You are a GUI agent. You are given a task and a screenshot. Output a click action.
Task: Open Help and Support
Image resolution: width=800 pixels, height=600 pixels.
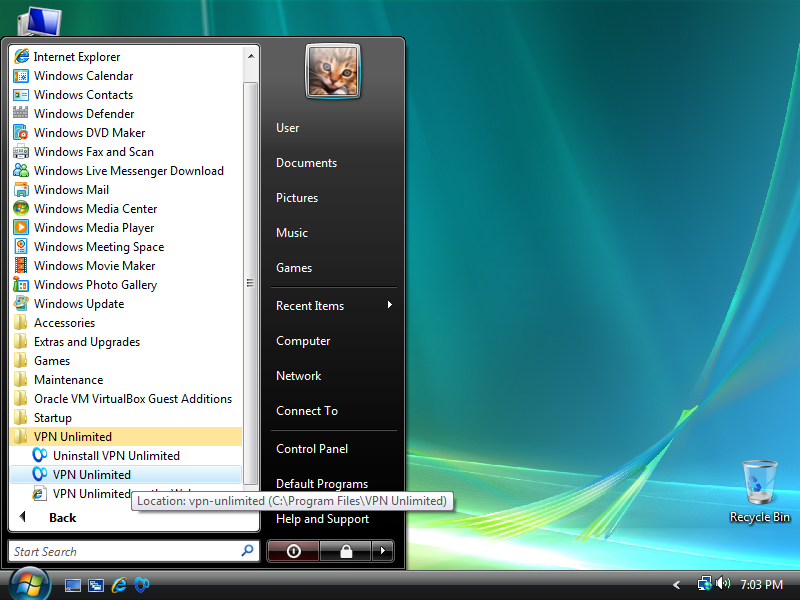click(x=322, y=519)
